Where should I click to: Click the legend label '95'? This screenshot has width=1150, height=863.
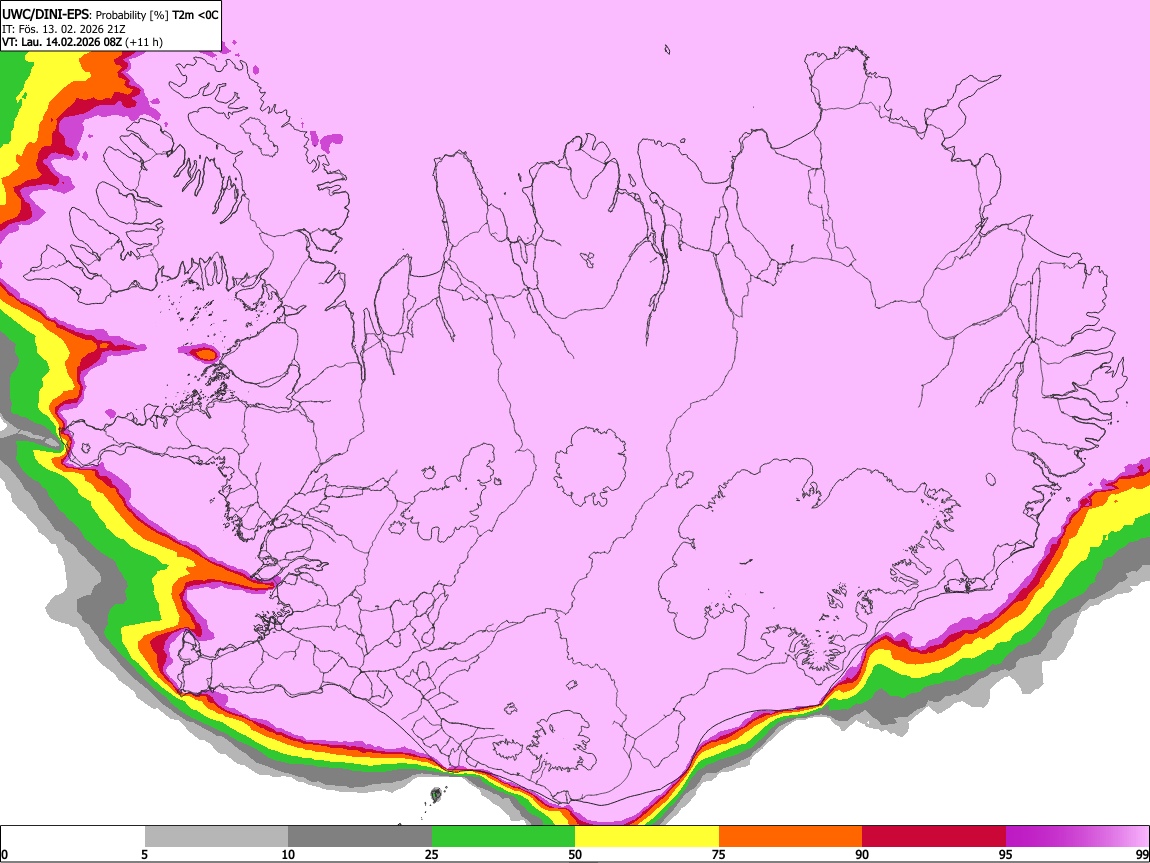[1006, 855]
